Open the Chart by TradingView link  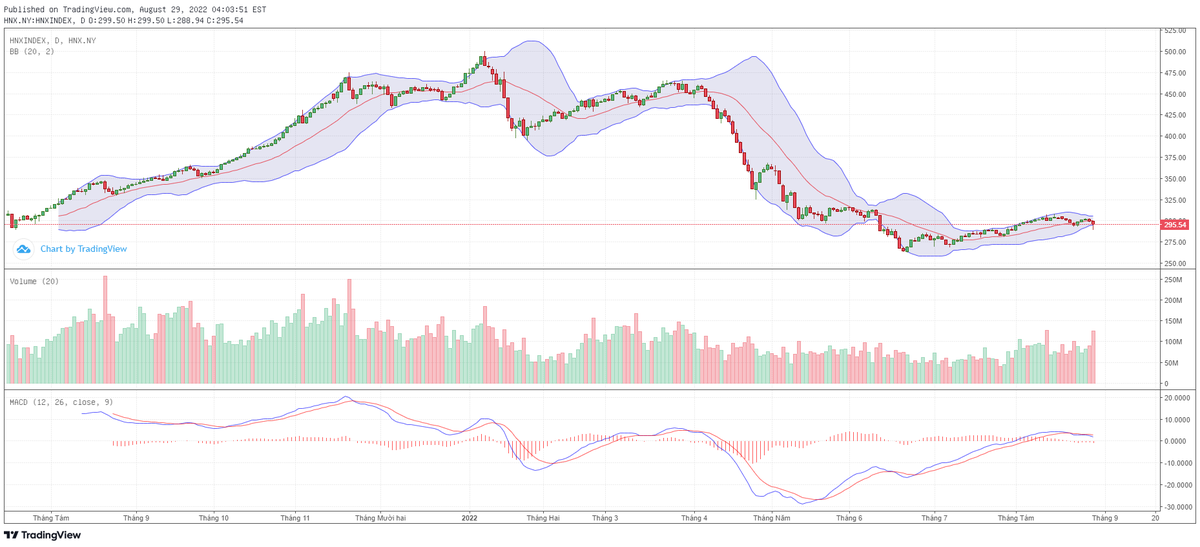coord(83,249)
